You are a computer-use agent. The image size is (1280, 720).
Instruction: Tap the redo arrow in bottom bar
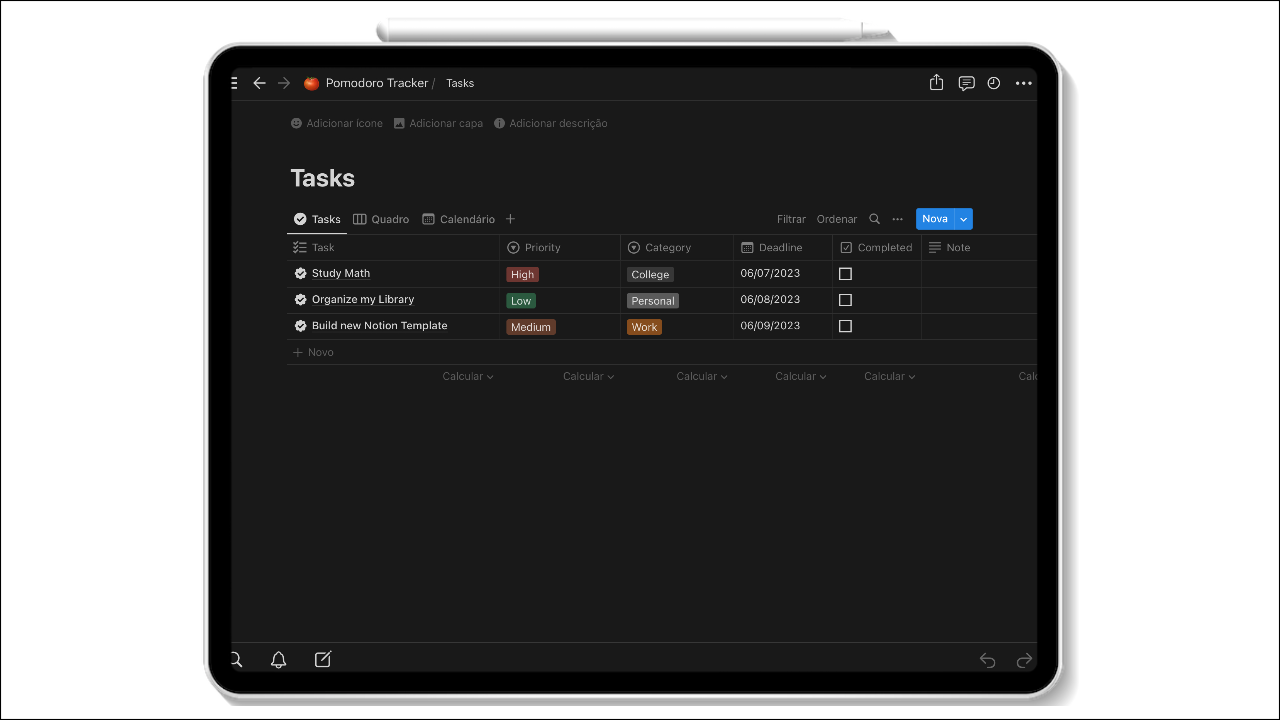coord(1024,660)
